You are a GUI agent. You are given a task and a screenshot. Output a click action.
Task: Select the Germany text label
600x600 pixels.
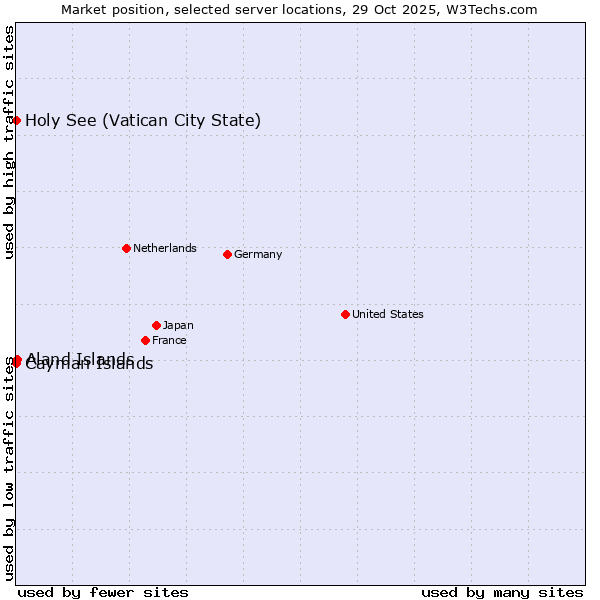click(x=258, y=254)
